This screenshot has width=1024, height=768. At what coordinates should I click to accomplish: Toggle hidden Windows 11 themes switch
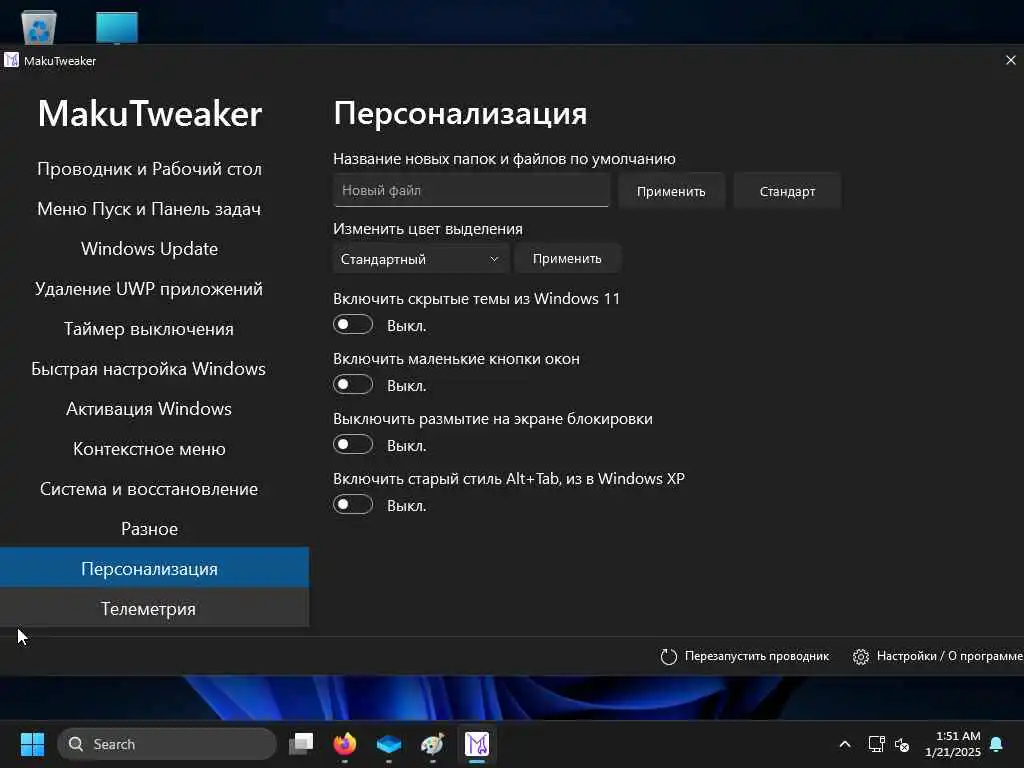click(x=353, y=325)
